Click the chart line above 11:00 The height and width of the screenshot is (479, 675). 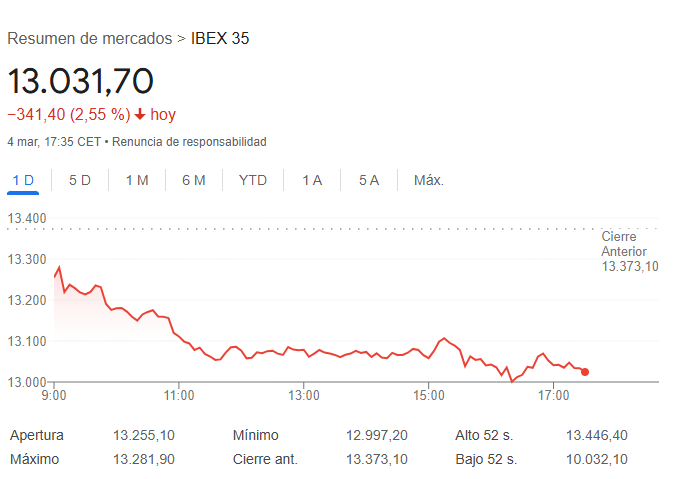(179, 337)
